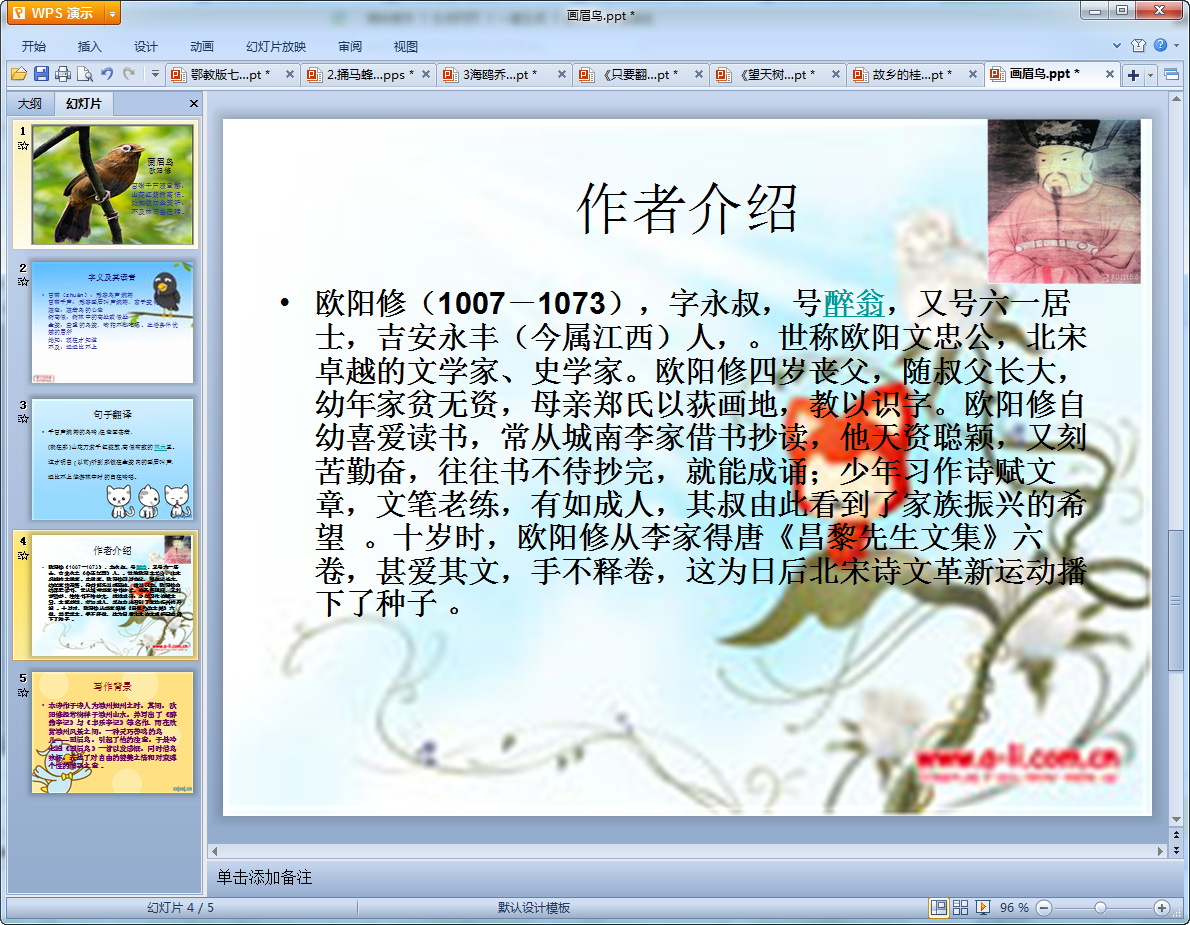Save the presentation with floppy icon
Viewport: 1190px width, 925px height.
41,74
